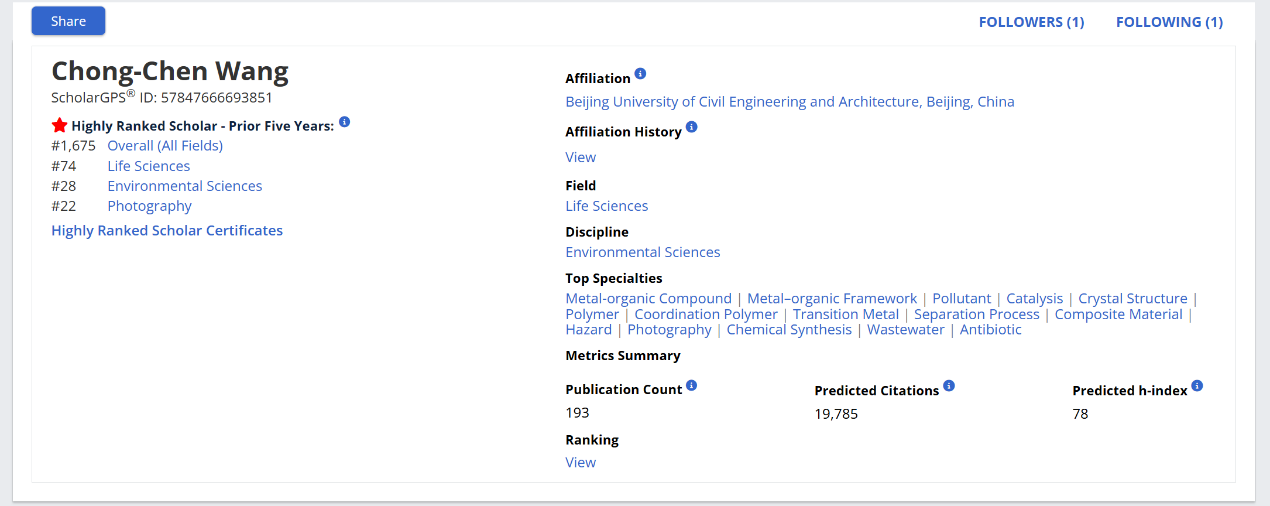This screenshot has height=506, width=1270.
Task: Open Highly Ranked Scholar Certificates link
Action: [x=167, y=230]
